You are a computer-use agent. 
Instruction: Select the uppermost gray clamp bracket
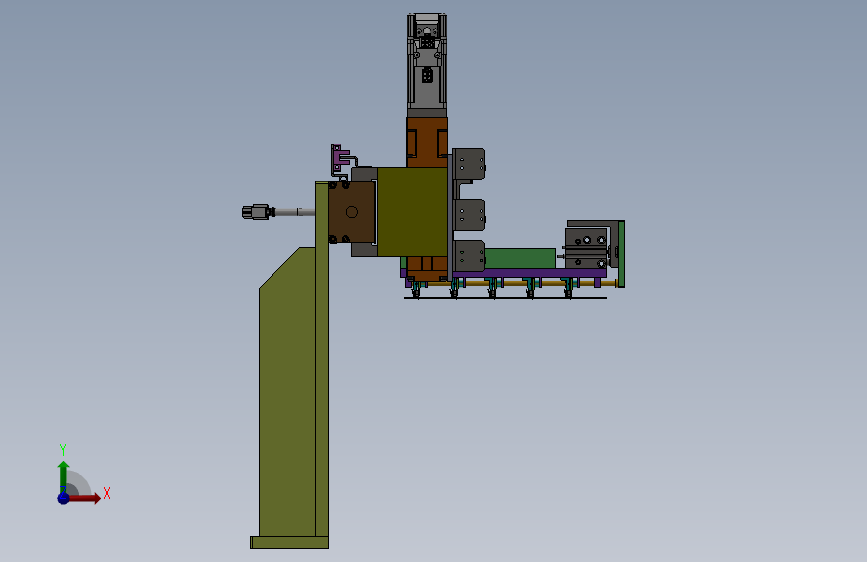(469, 164)
